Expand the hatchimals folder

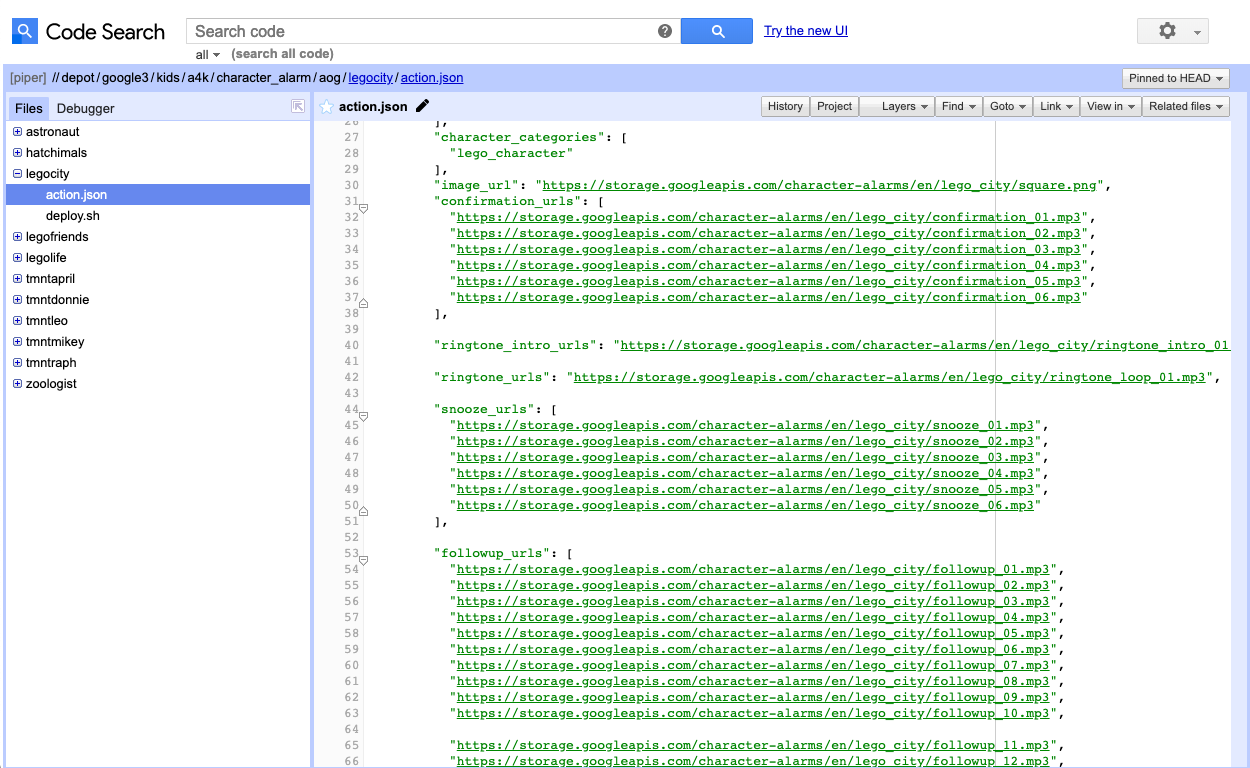[17, 153]
